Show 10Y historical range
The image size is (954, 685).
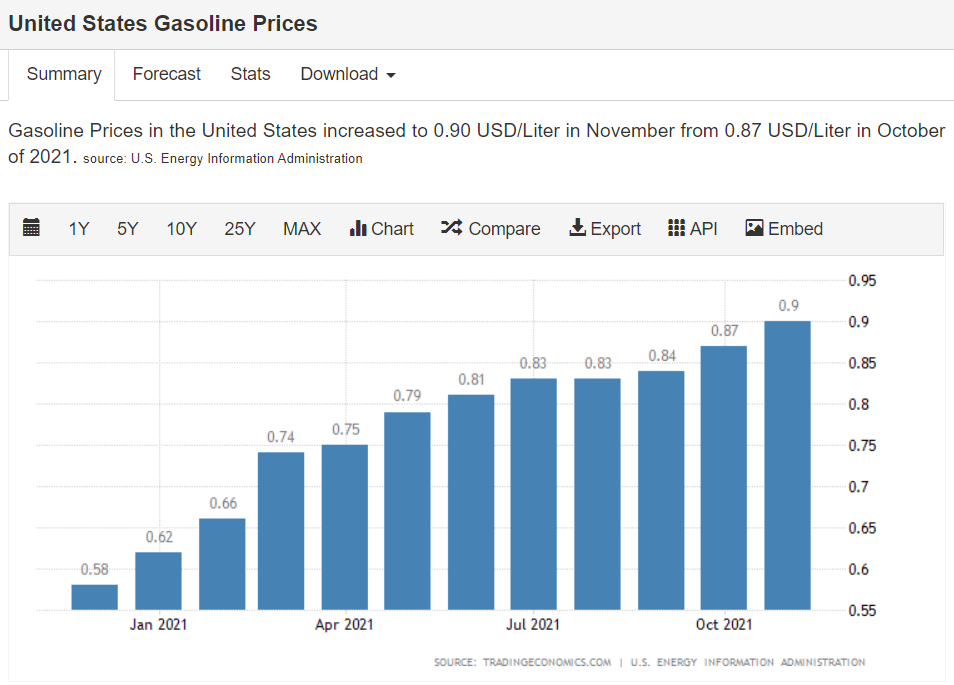pyautogui.click(x=181, y=229)
